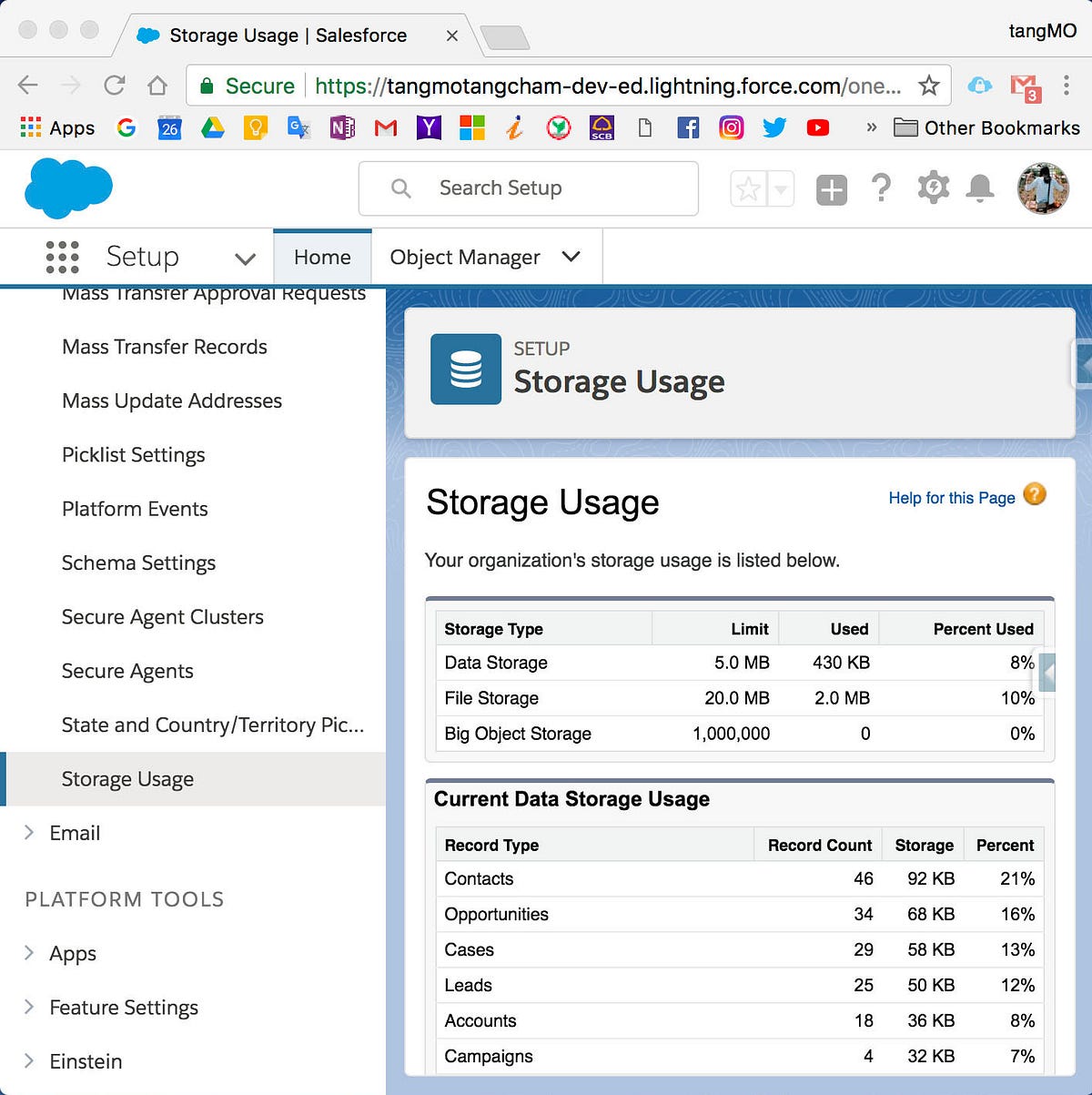Click the notifications bell icon
The width and height of the screenshot is (1092, 1095).
click(x=980, y=188)
